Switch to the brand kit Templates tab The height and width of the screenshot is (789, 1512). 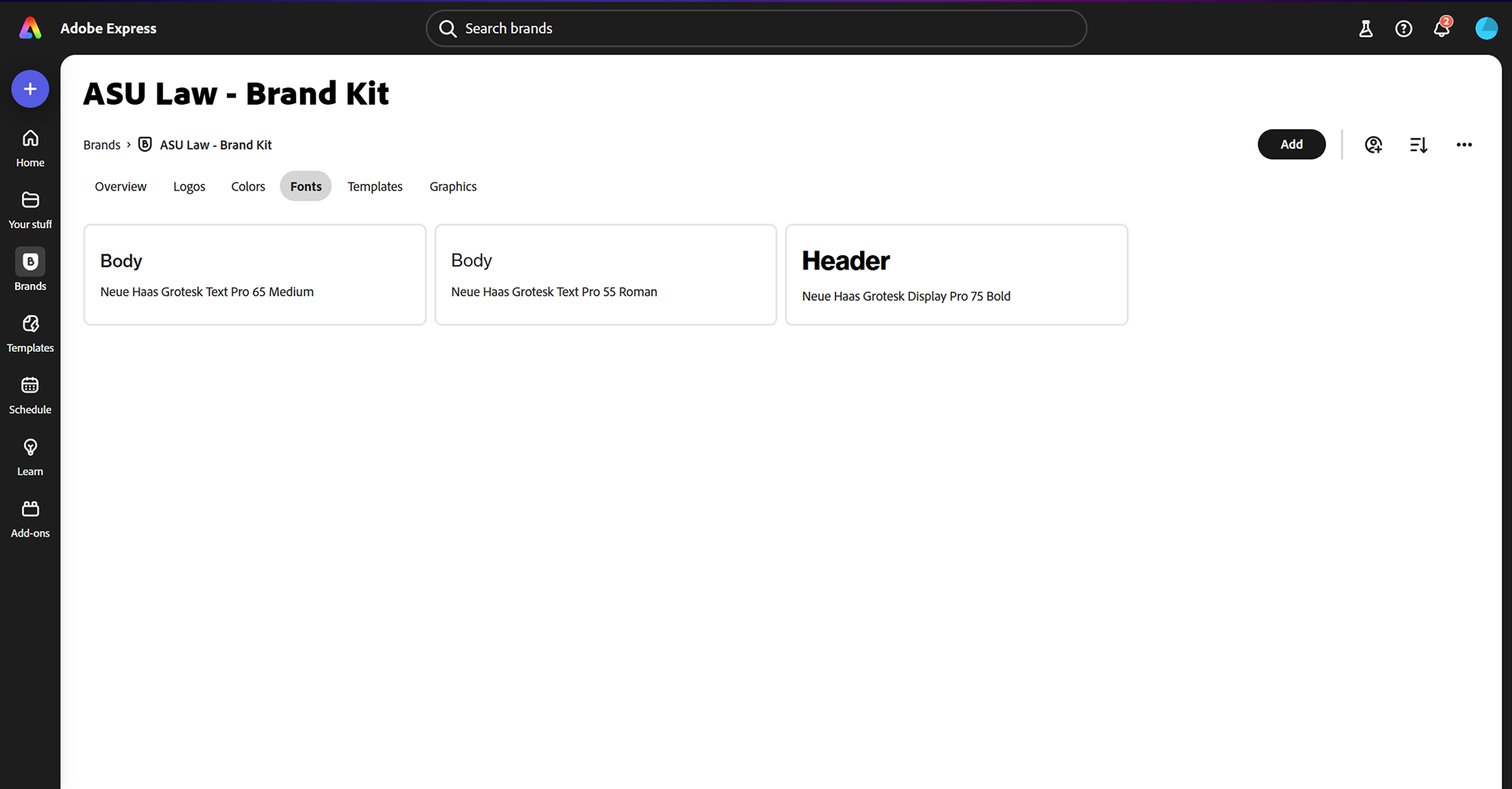[375, 187]
